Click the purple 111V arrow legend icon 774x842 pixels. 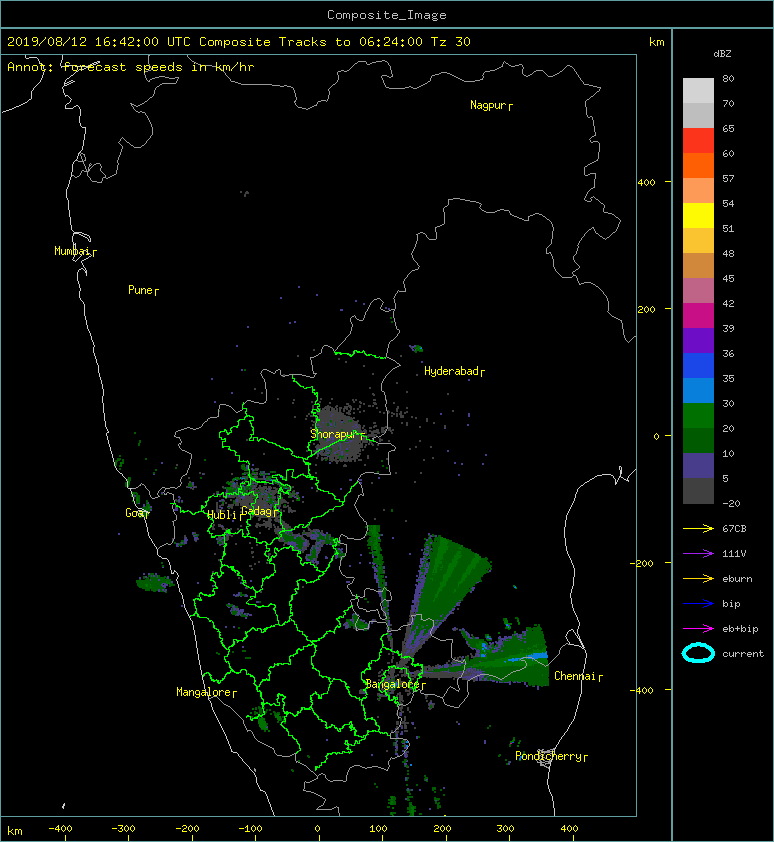click(x=698, y=554)
